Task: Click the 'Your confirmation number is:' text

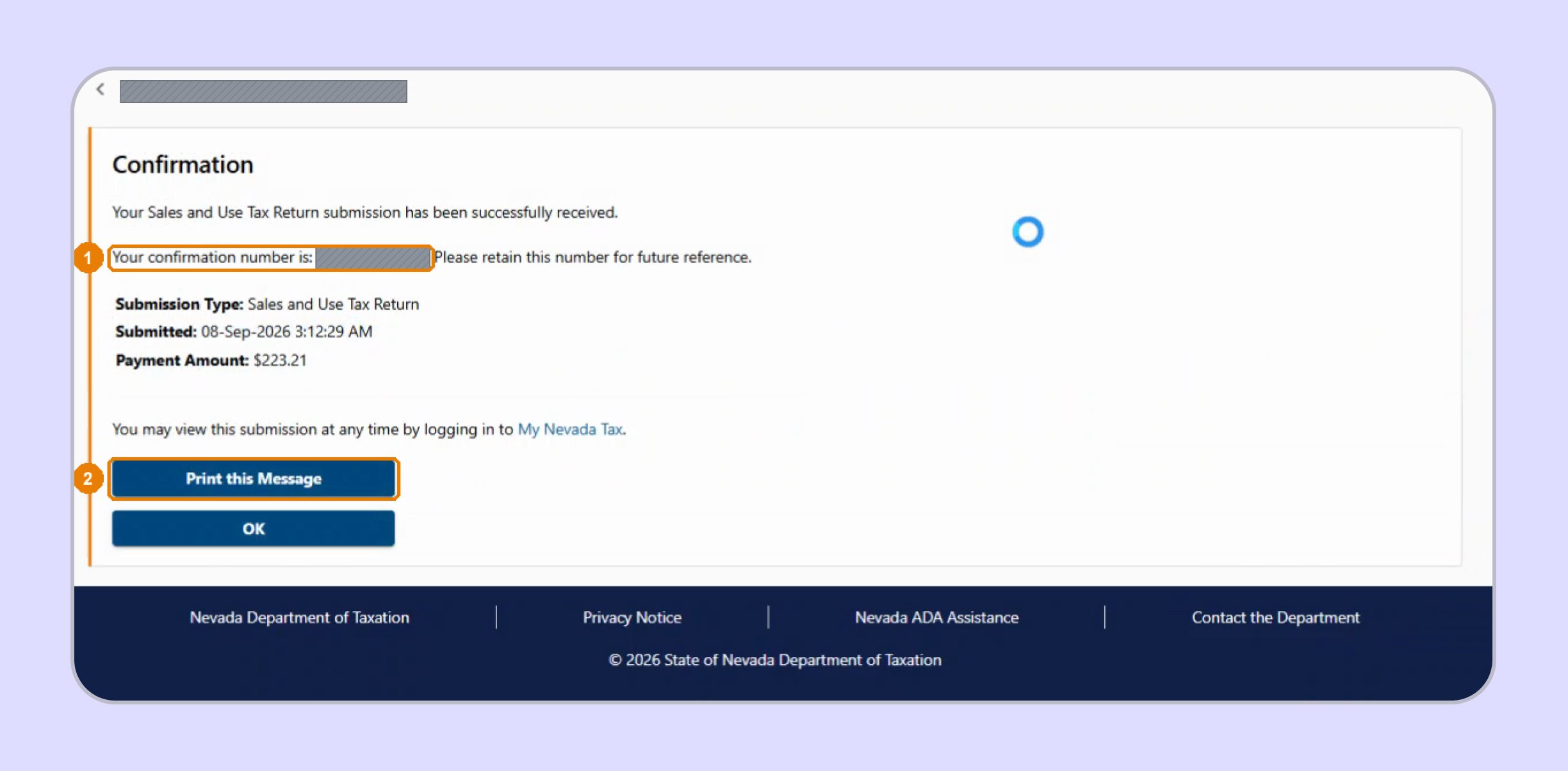Action: (x=213, y=257)
